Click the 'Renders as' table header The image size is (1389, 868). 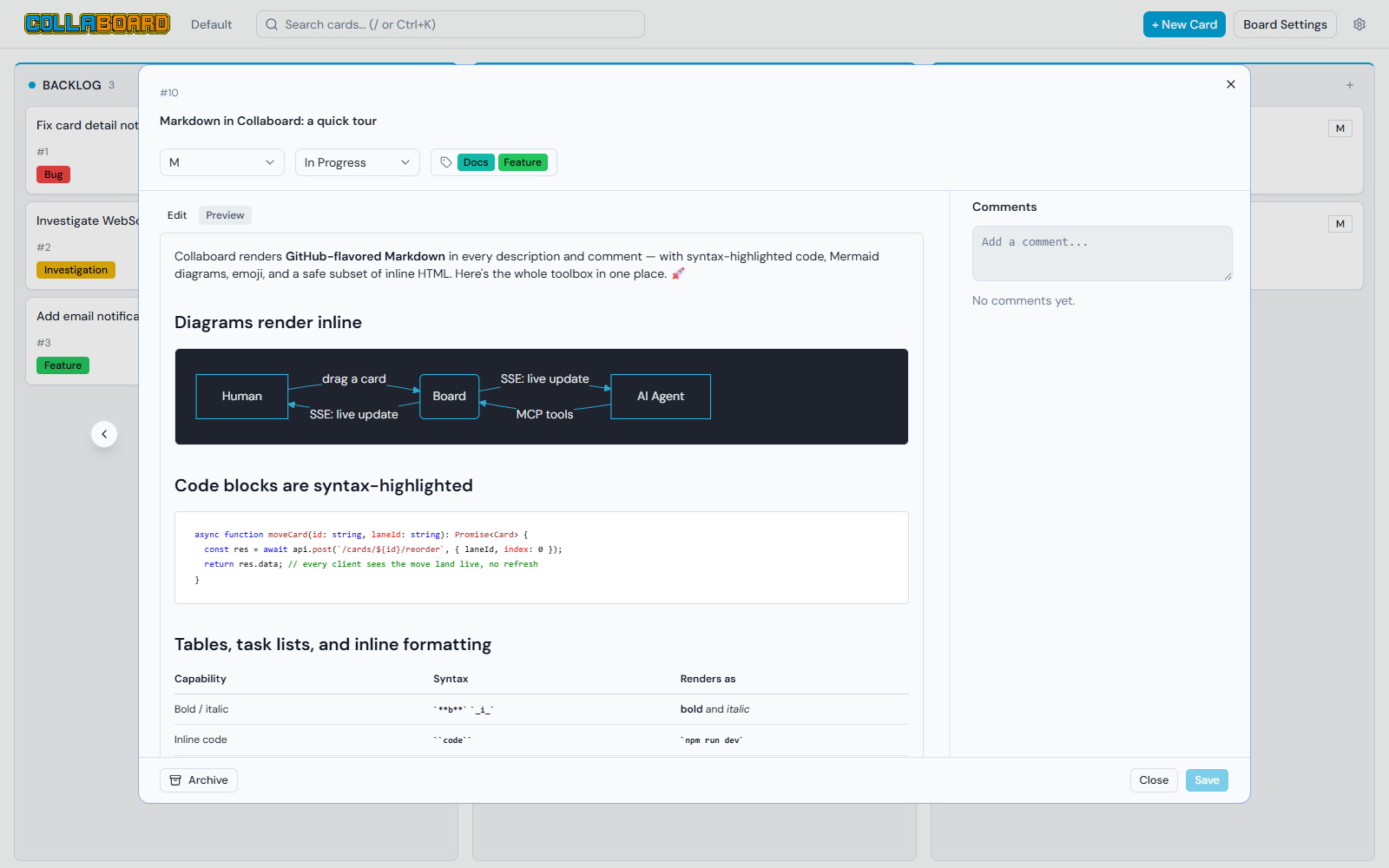[708, 679]
